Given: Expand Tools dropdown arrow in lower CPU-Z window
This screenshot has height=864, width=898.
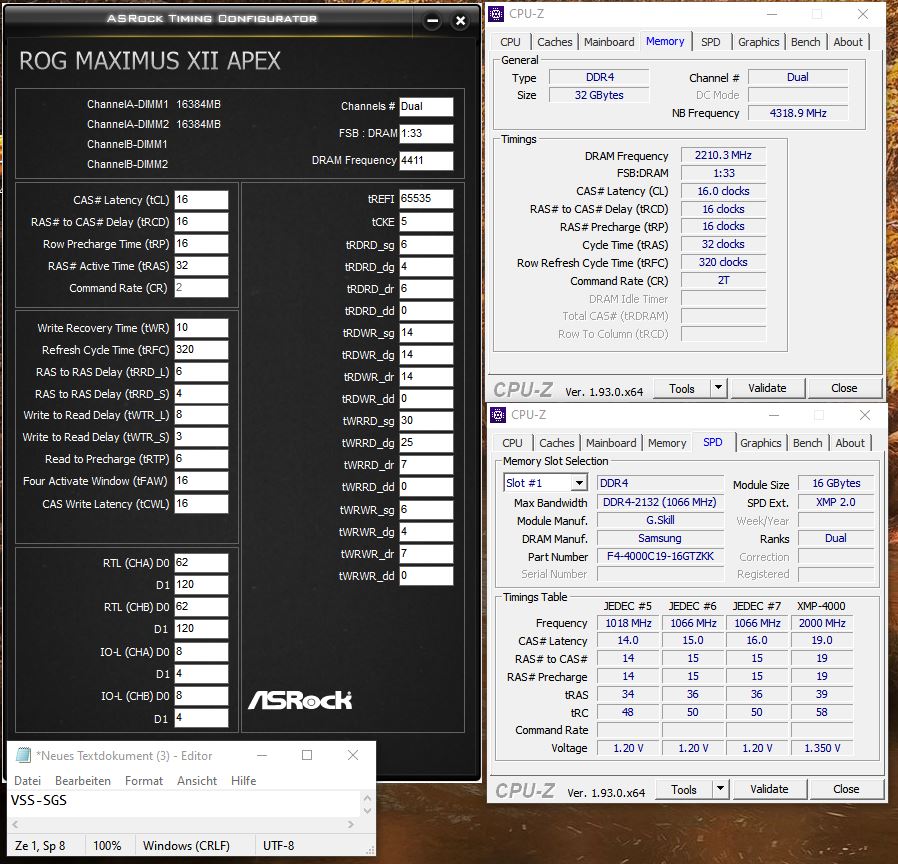Looking at the screenshot, I should tap(720, 789).
